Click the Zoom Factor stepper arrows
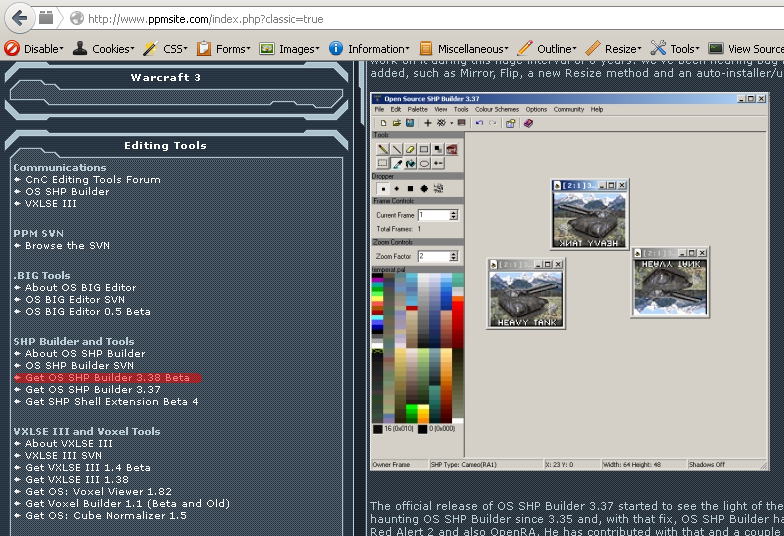 point(454,256)
